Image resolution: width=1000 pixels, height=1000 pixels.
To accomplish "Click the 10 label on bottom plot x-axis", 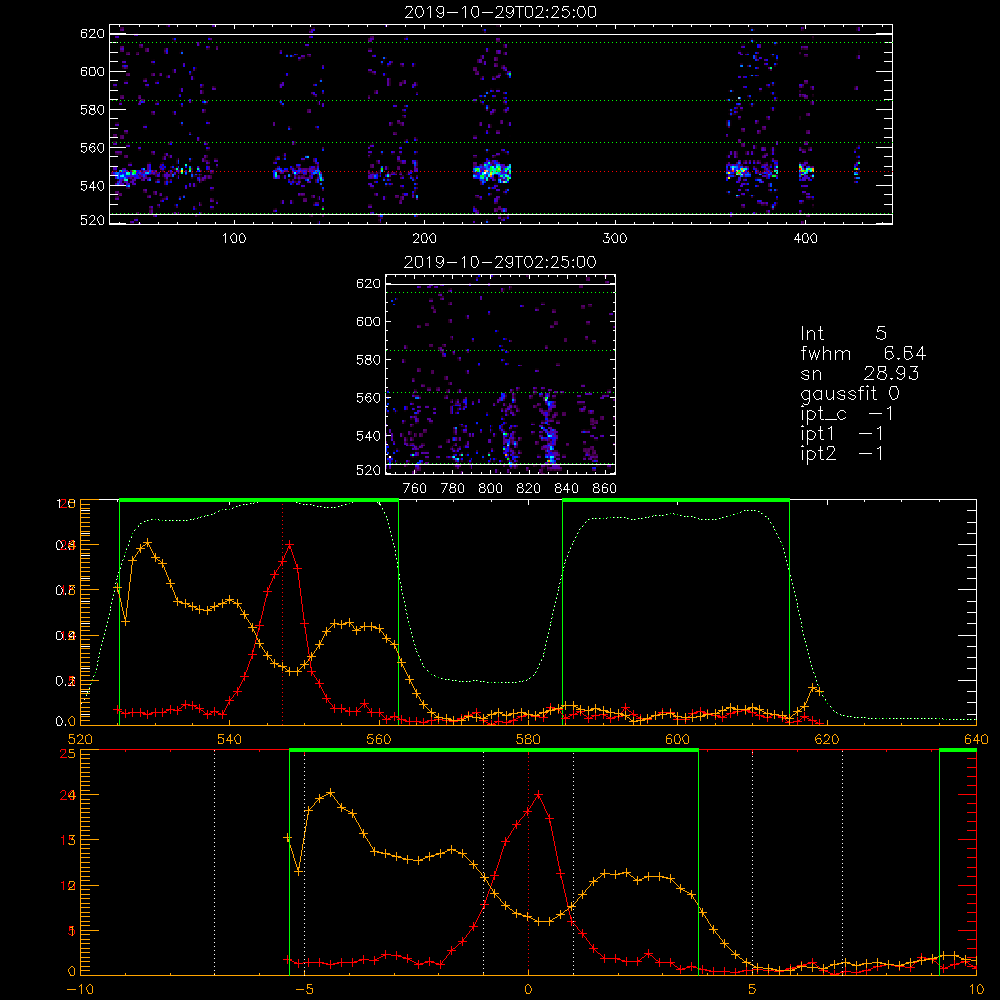I will click(x=976, y=989).
